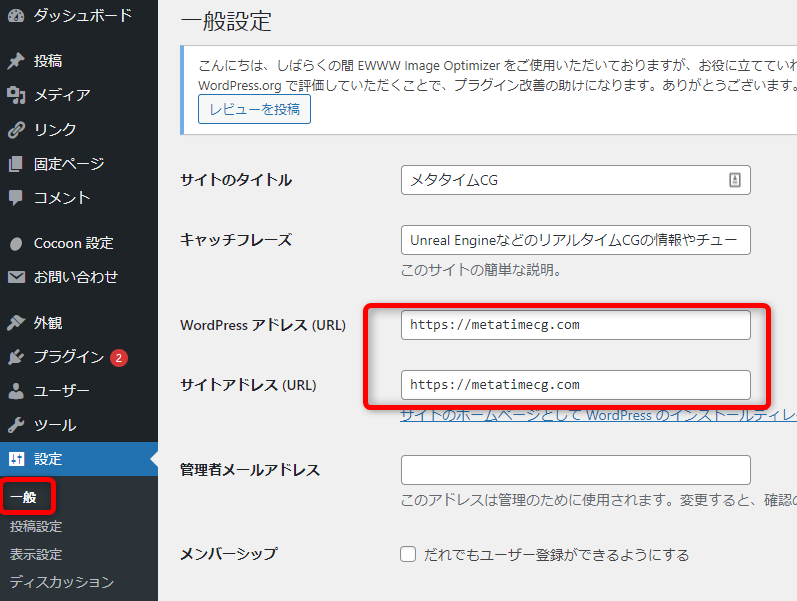797x601 pixels.
Task: Click the このアドレスは管理のために description text
Action: (598, 500)
